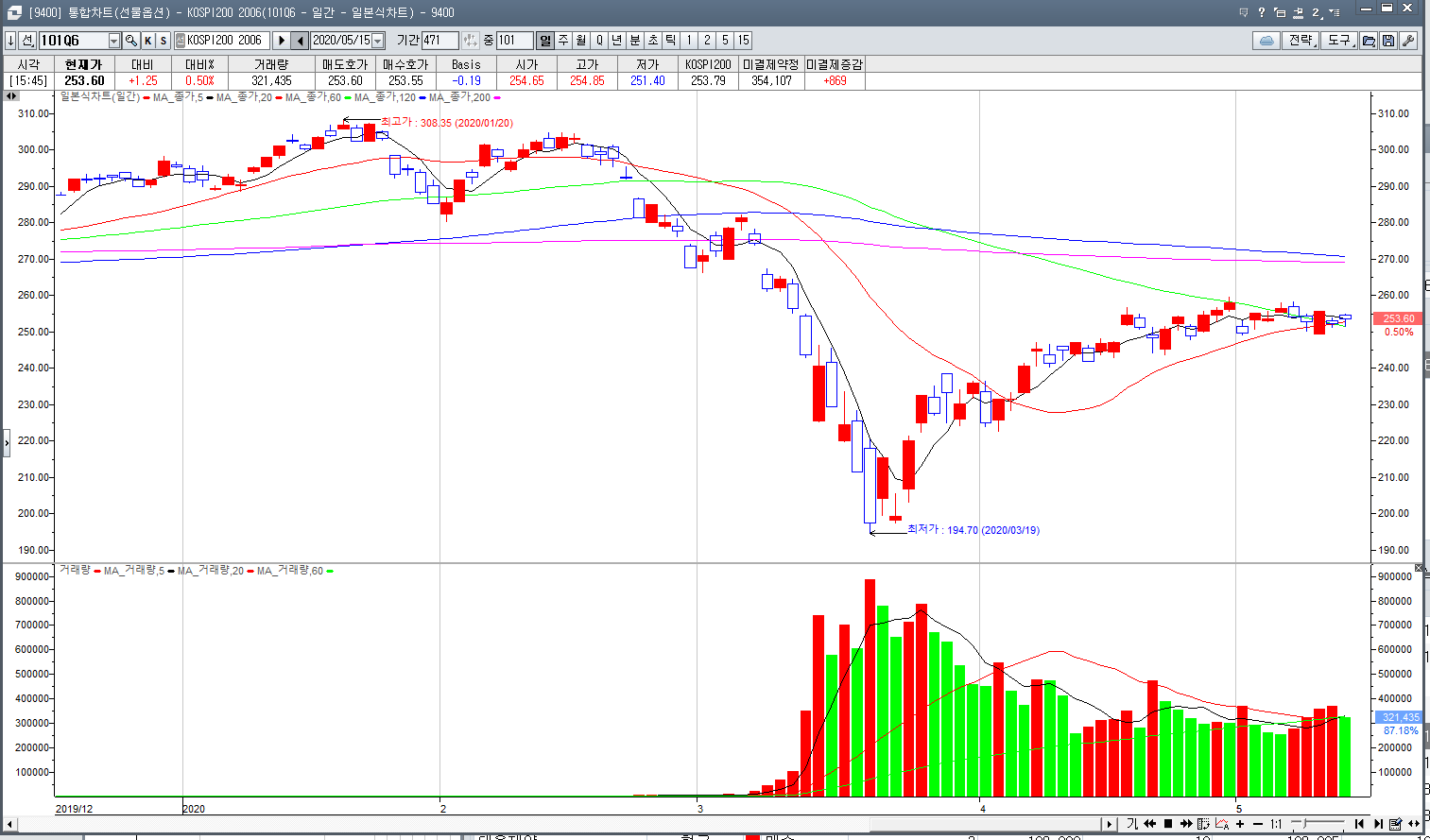1430x840 pixels.
Task: Click the horizontal scrollbar left arrow
Action: tap(11, 824)
